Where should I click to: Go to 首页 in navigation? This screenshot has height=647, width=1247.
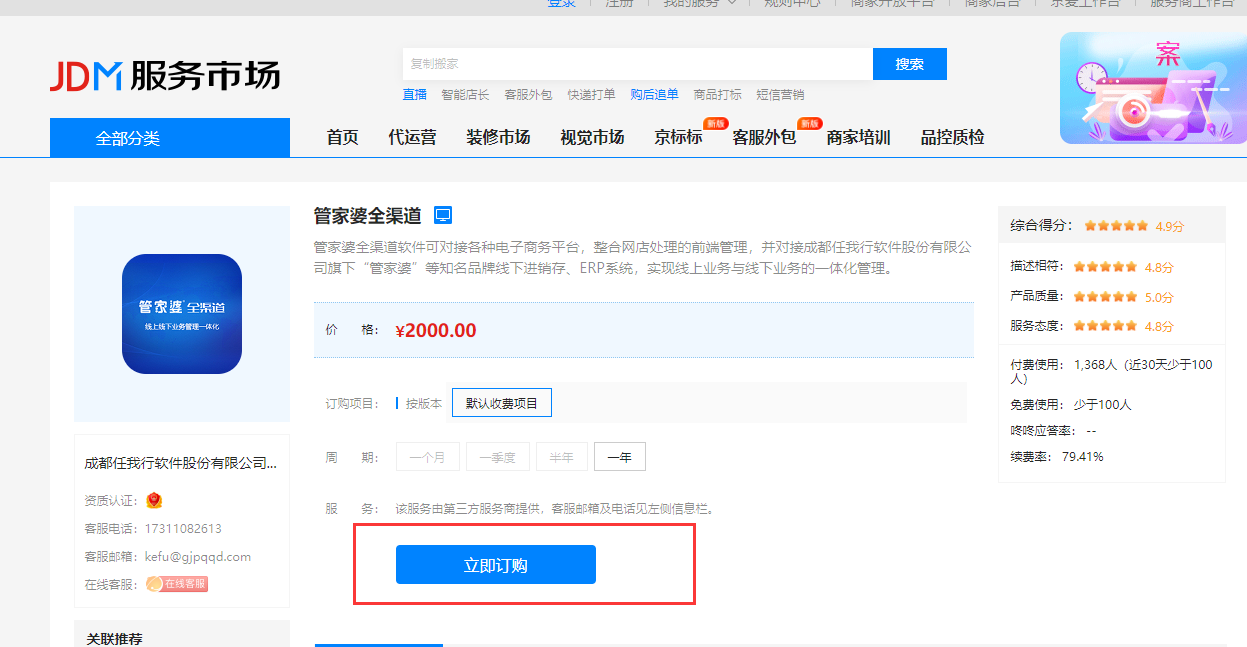[342, 138]
